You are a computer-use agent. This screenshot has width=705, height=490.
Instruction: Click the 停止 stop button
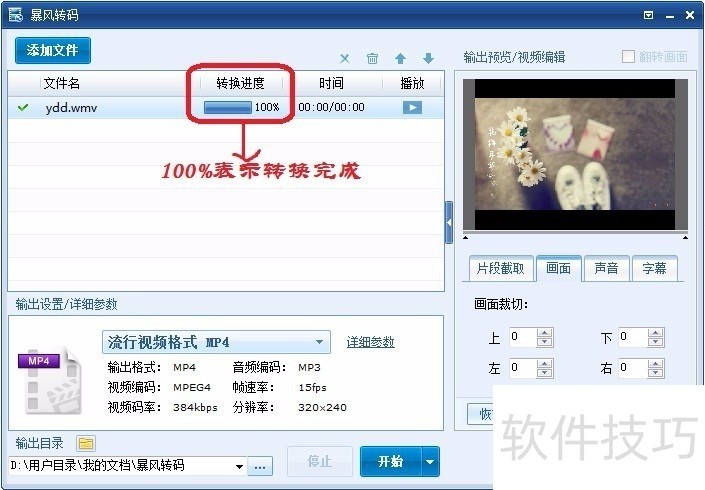(x=320, y=461)
